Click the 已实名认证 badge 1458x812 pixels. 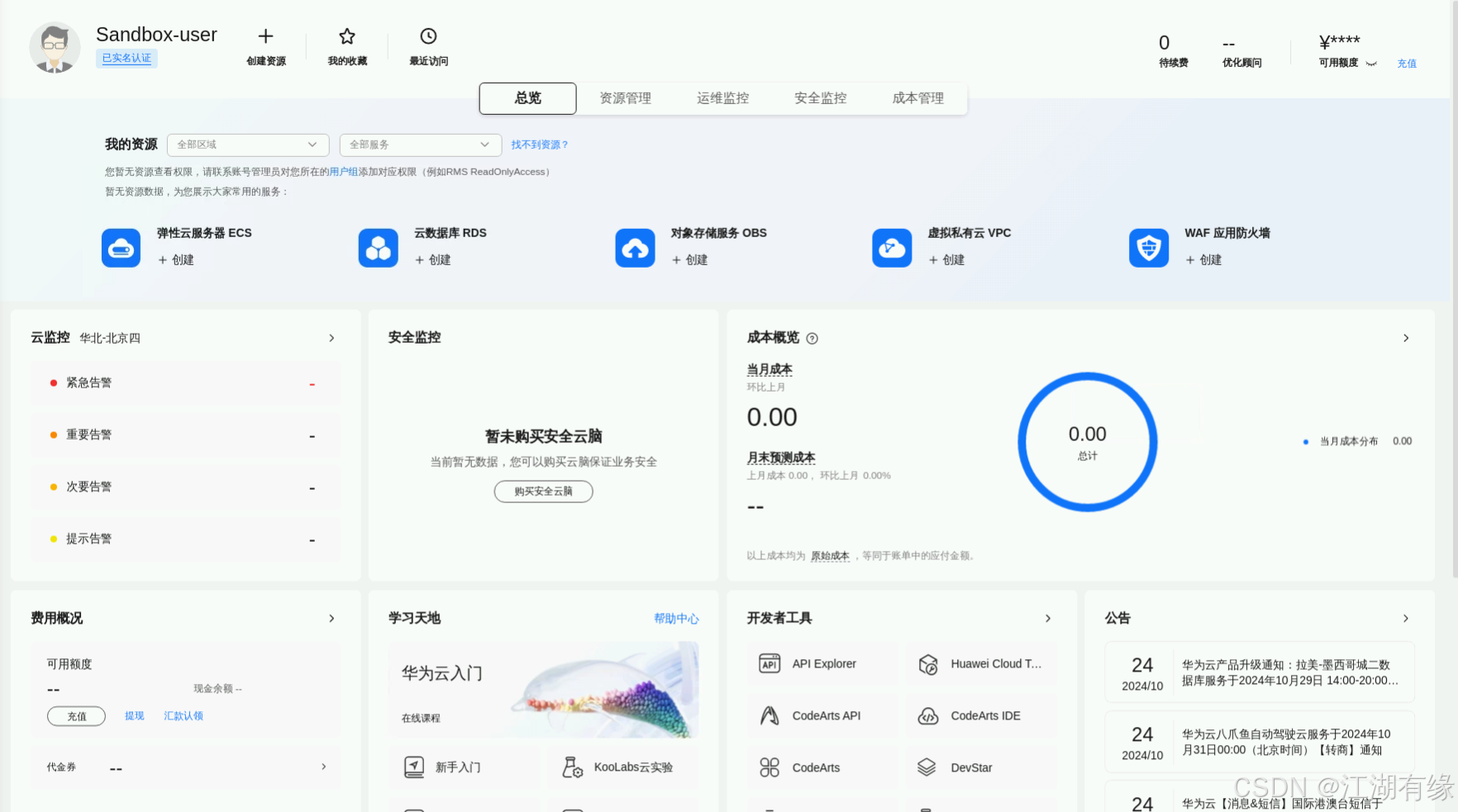coord(126,59)
